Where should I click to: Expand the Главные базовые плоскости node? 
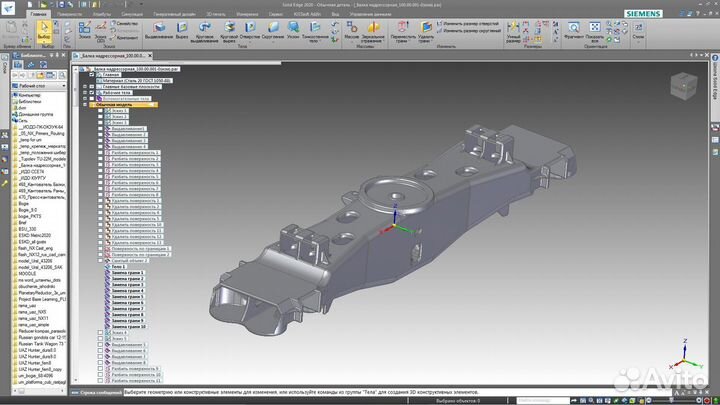(x=85, y=87)
